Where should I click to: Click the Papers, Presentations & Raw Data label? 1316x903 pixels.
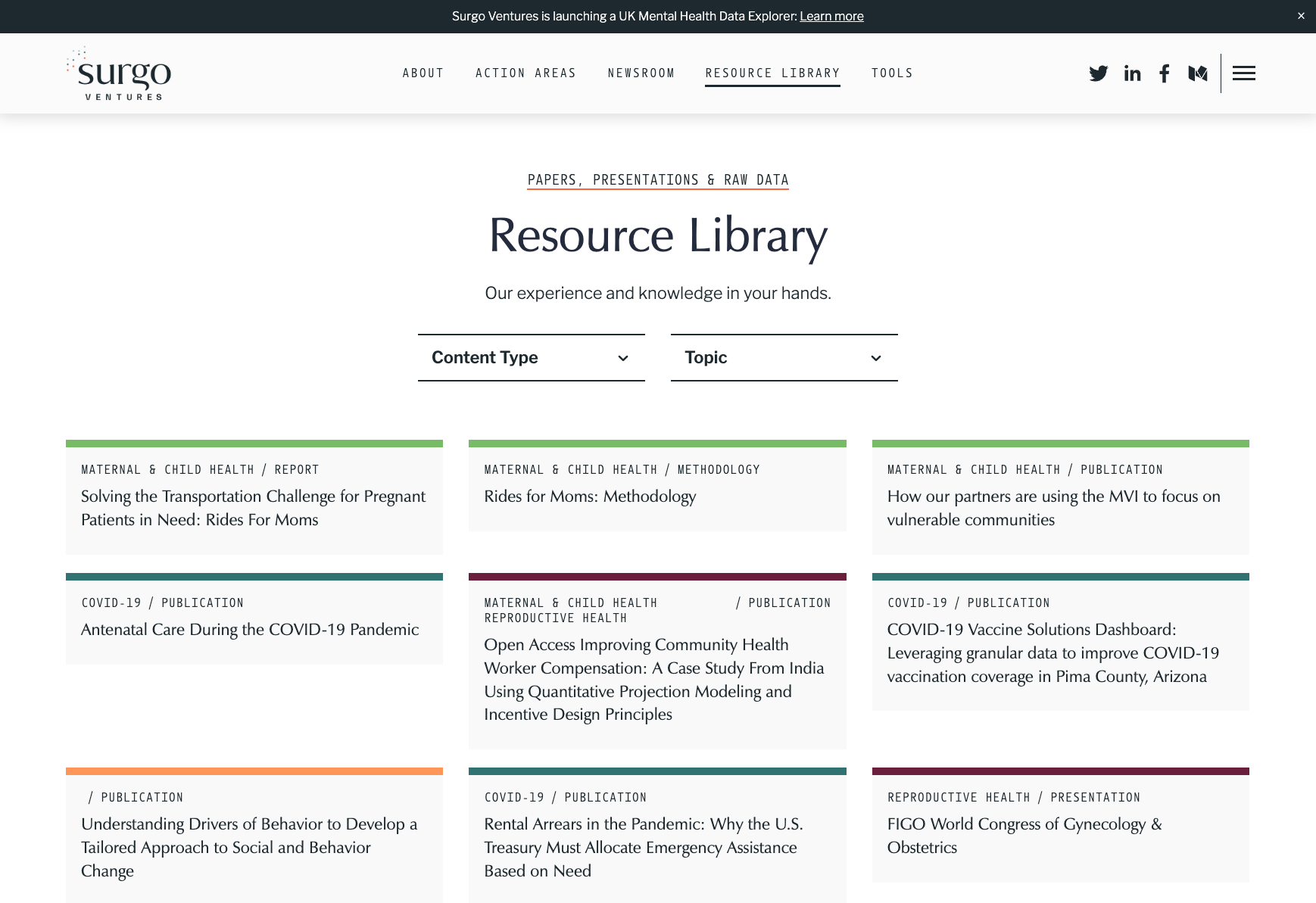tap(658, 180)
